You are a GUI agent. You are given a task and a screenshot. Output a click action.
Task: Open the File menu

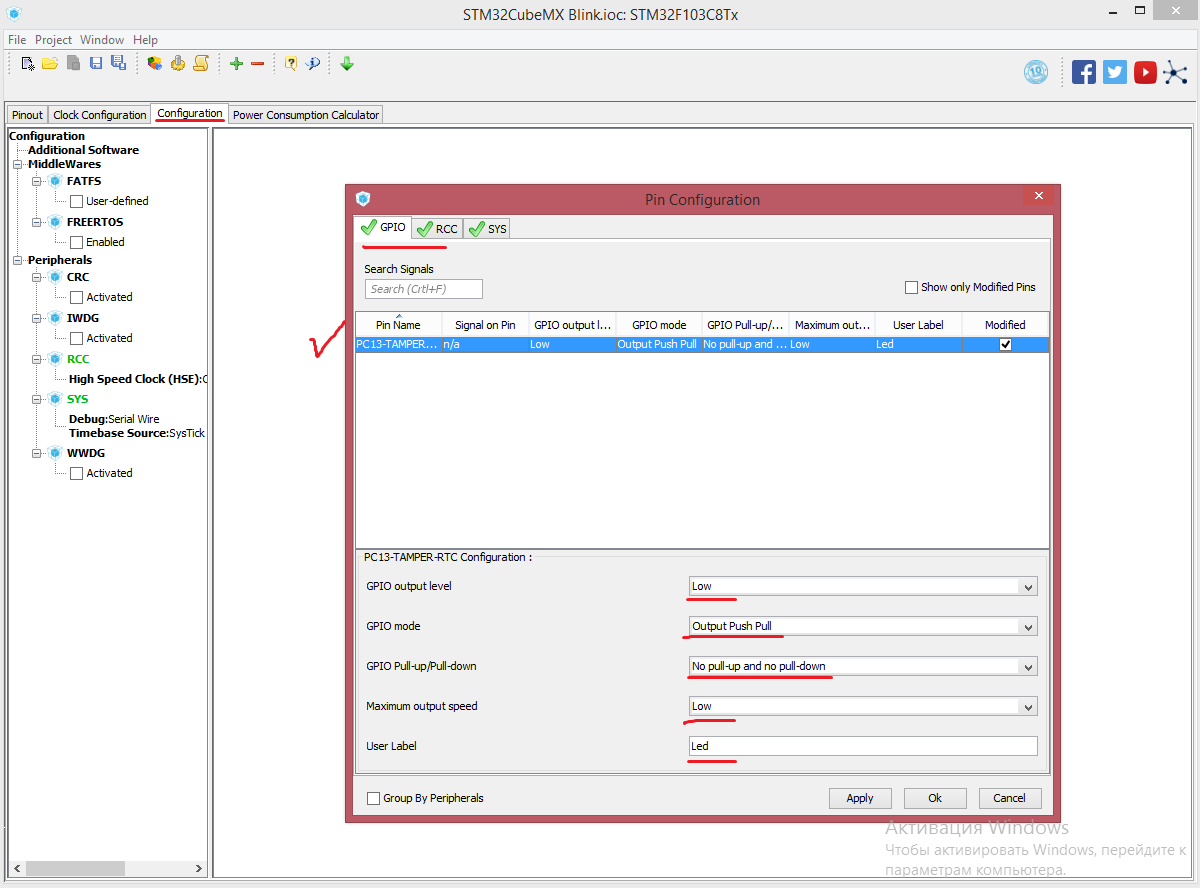[x=17, y=40]
